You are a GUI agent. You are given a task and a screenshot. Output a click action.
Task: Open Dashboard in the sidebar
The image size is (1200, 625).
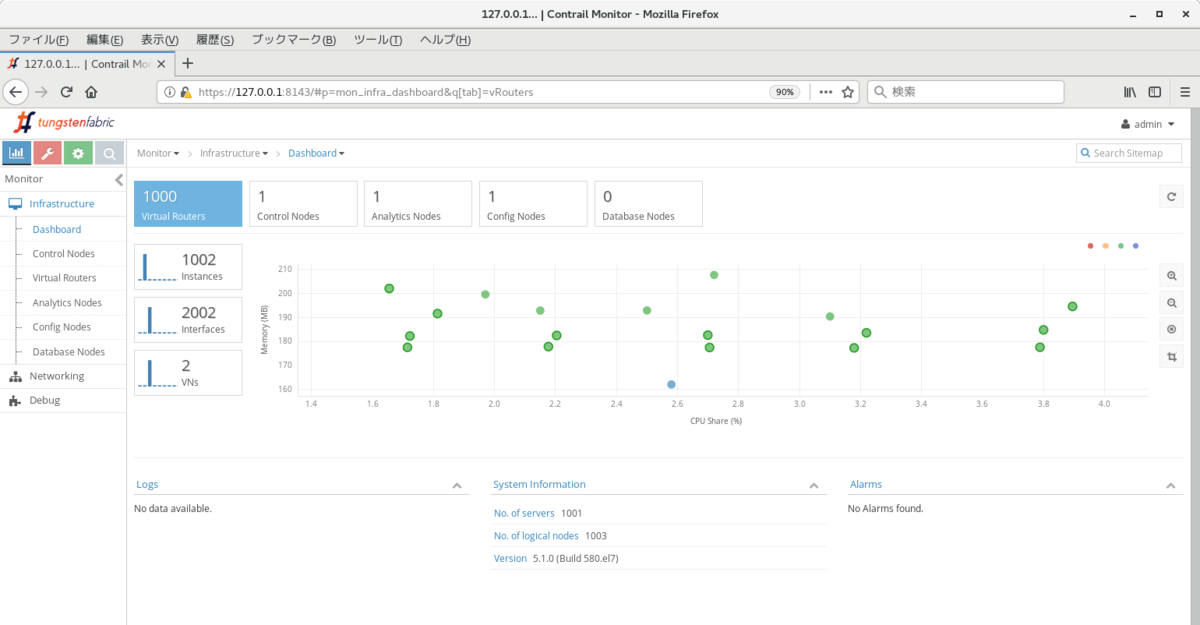[57, 229]
